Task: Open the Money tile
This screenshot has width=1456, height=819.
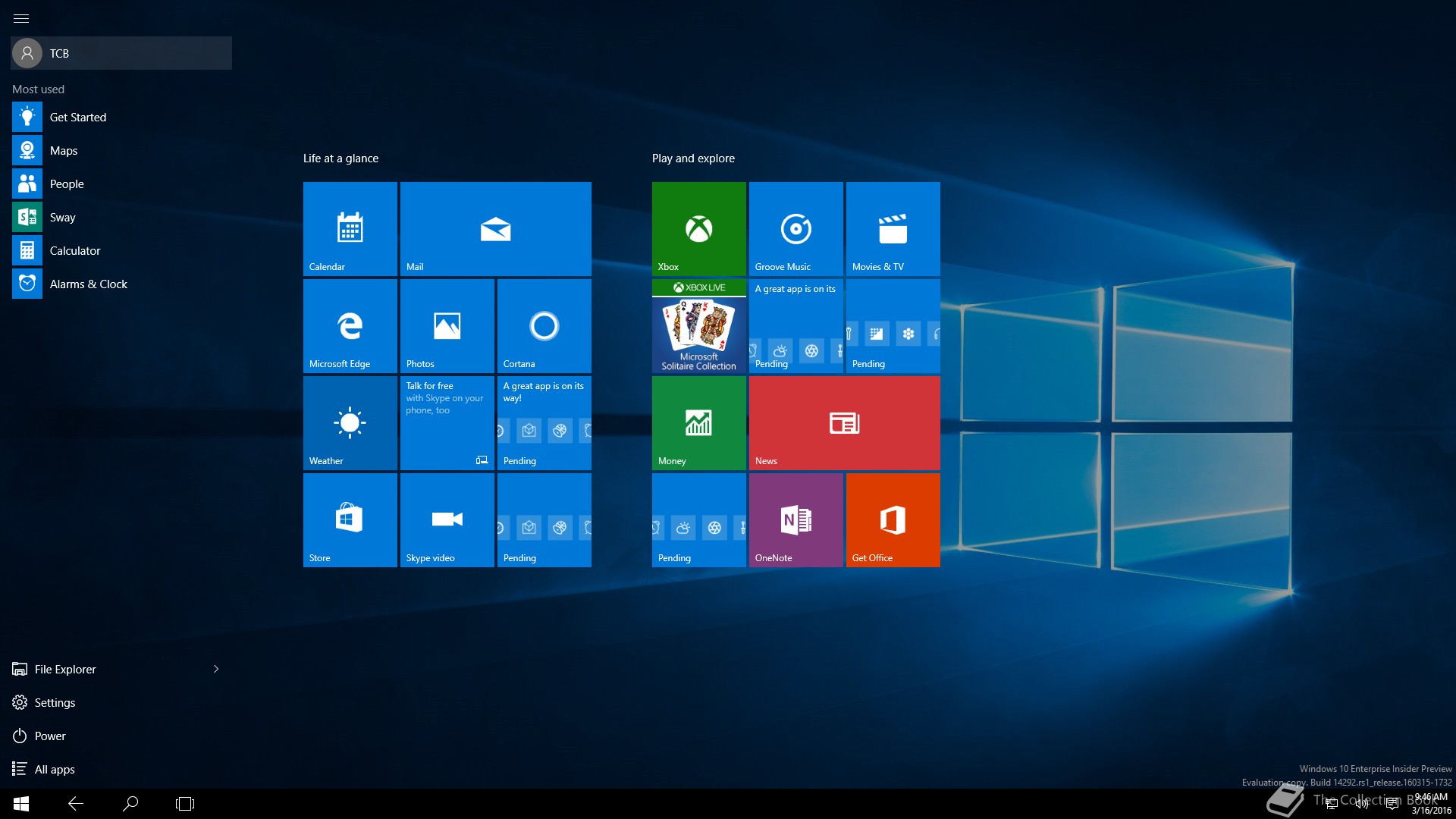Action: click(x=699, y=423)
